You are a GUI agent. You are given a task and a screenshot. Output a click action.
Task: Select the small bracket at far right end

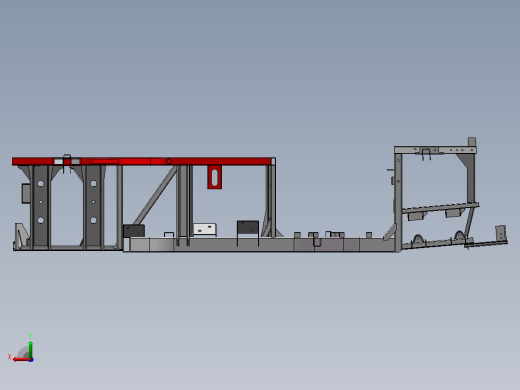click(x=501, y=232)
